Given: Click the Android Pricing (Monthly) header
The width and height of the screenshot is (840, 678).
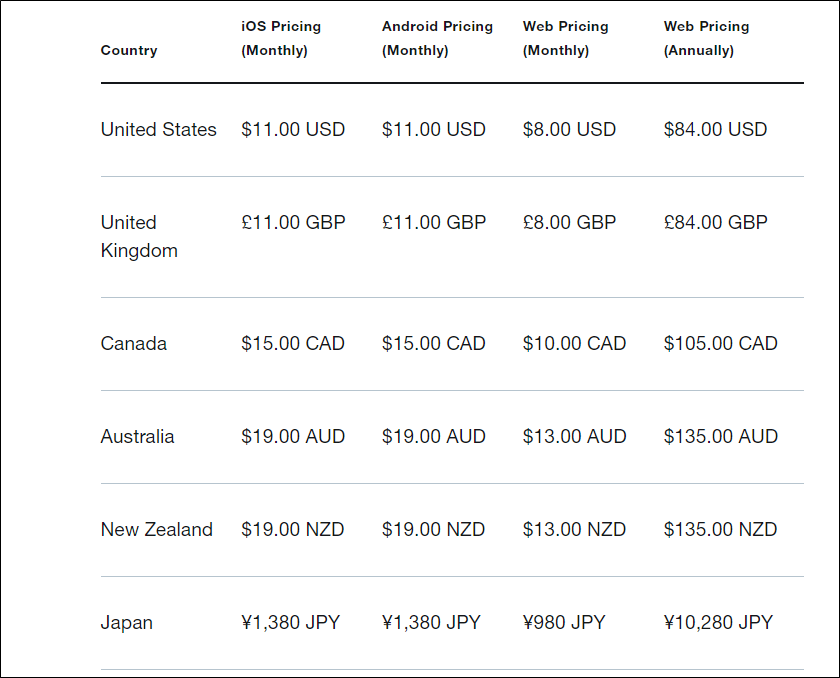Looking at the screenshot, I should (437, 38).
